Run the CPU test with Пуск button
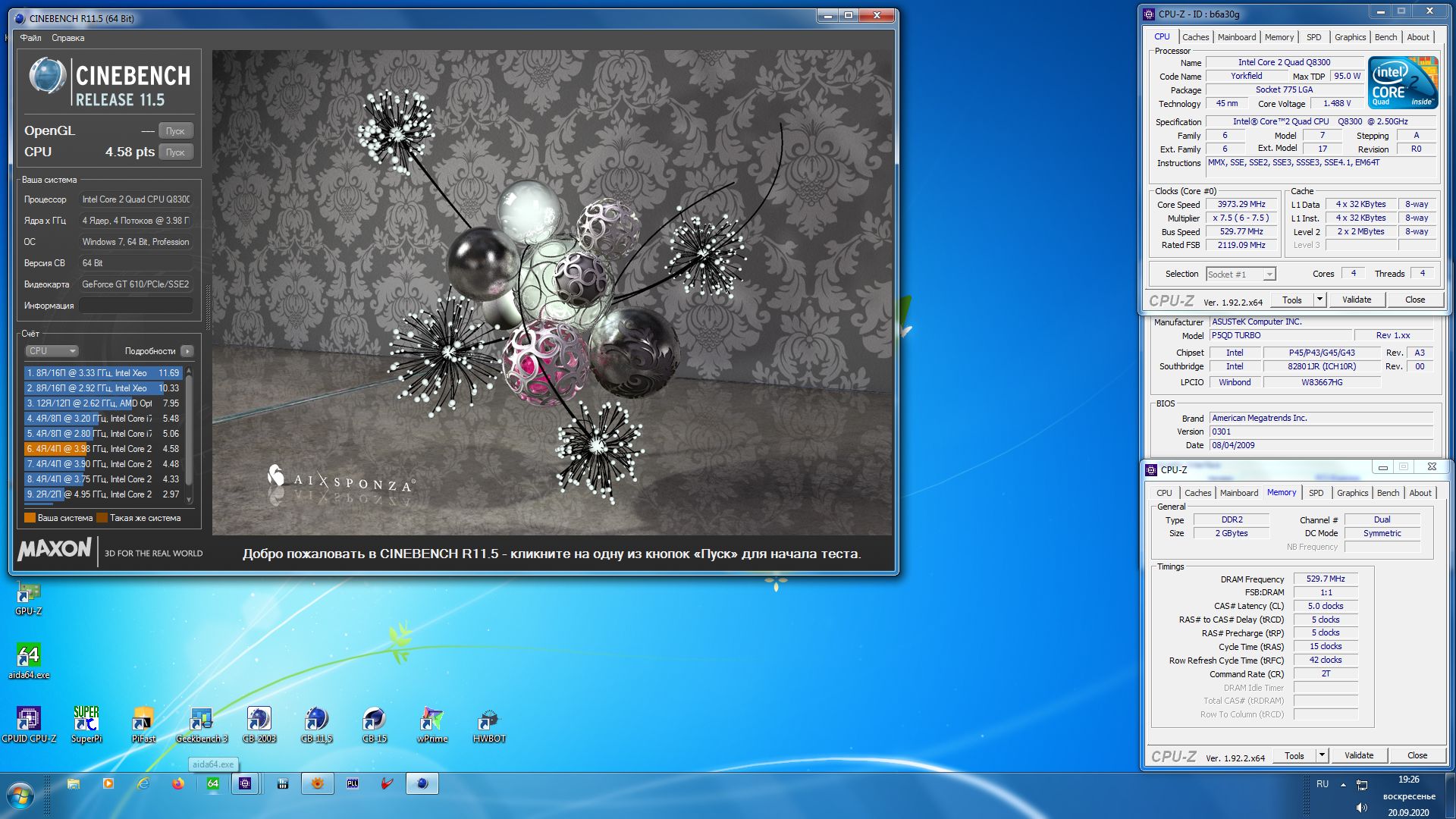Viewport: 1456px width, 819px height. pos(175,152)
